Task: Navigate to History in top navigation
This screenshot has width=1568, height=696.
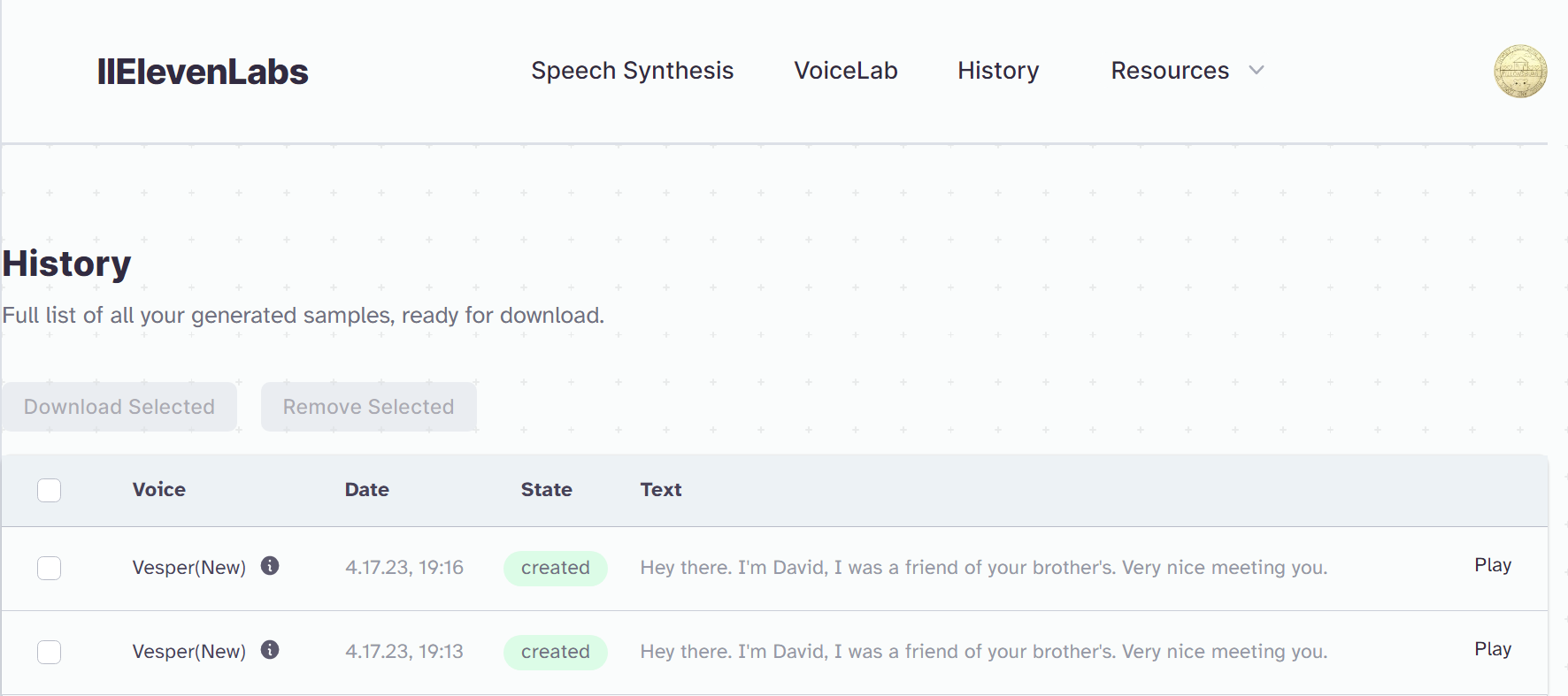Action: pos(998,71)
